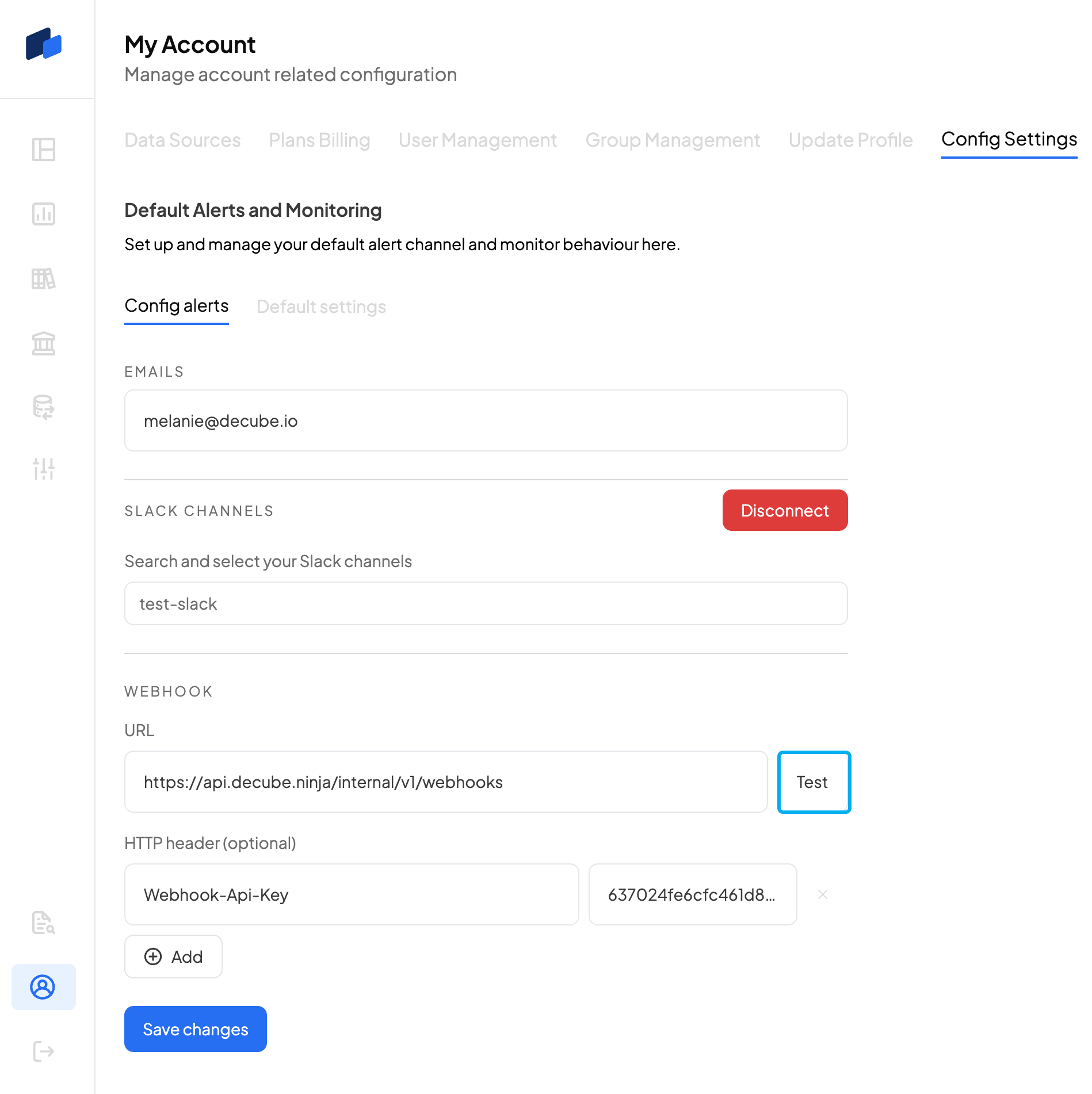Image resolution: width=1092 pixels, height=1094 pixels.
Task: Open the sliders settings icon in sidebar
Action: [44, 469]
